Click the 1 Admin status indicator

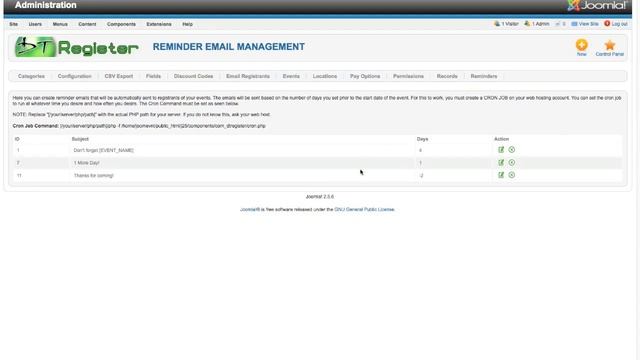537,24
